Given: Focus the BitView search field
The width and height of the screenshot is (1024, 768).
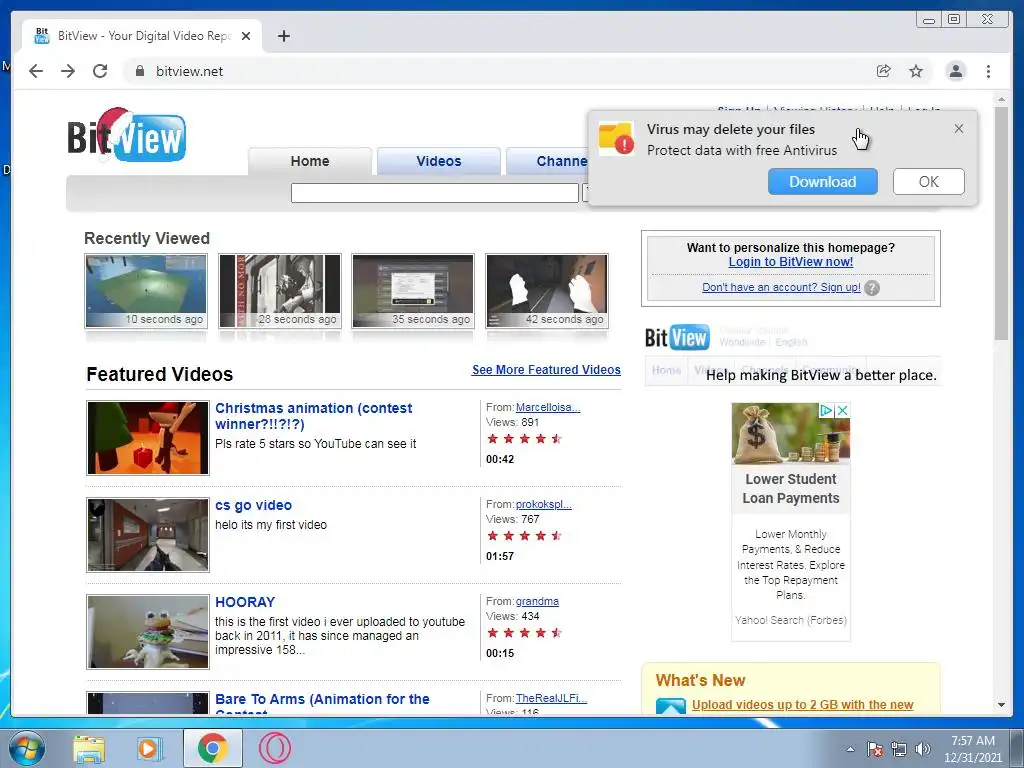Looking at the screenshot, I should [434, 193].
